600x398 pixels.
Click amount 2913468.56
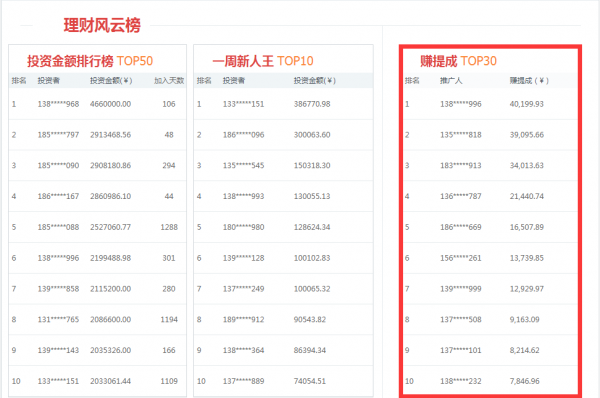point(111,135)
